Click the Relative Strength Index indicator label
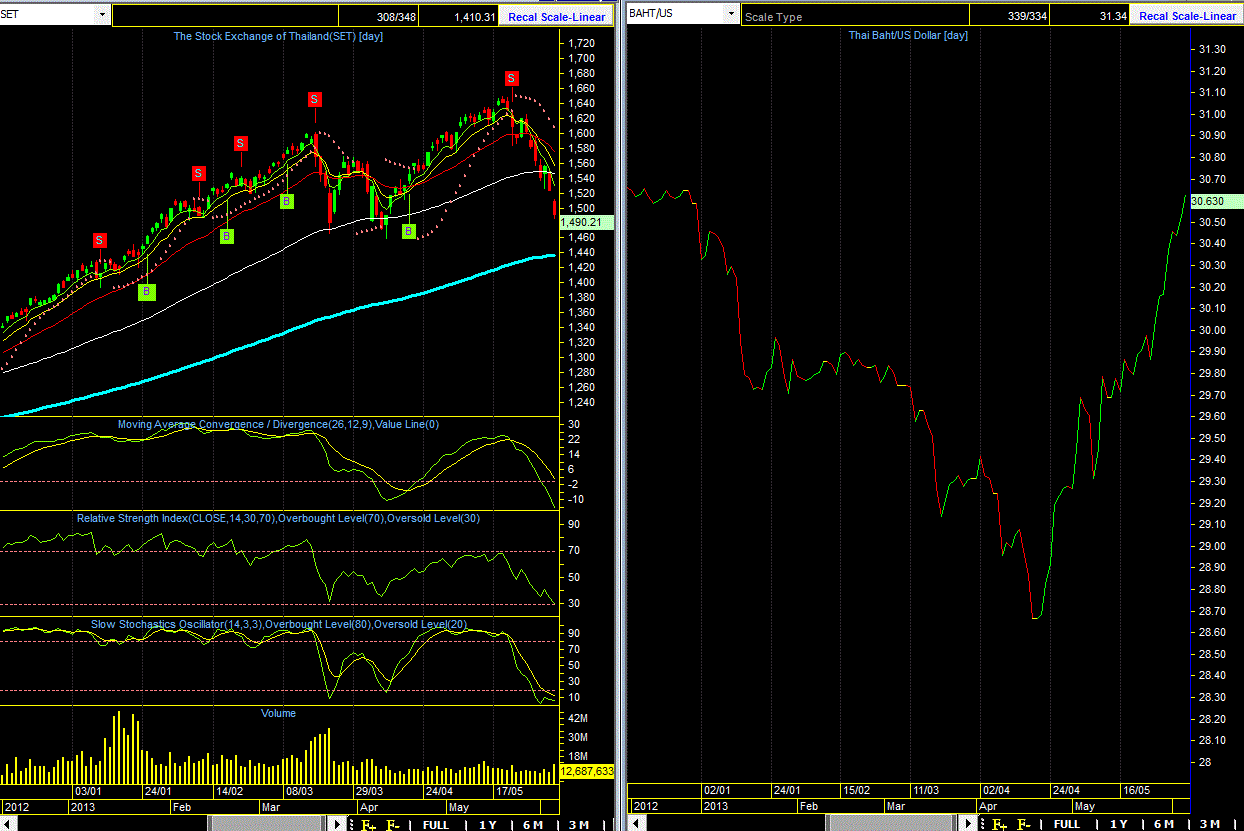This screenshot has width=1244, height=831. [x=278, y=518]
